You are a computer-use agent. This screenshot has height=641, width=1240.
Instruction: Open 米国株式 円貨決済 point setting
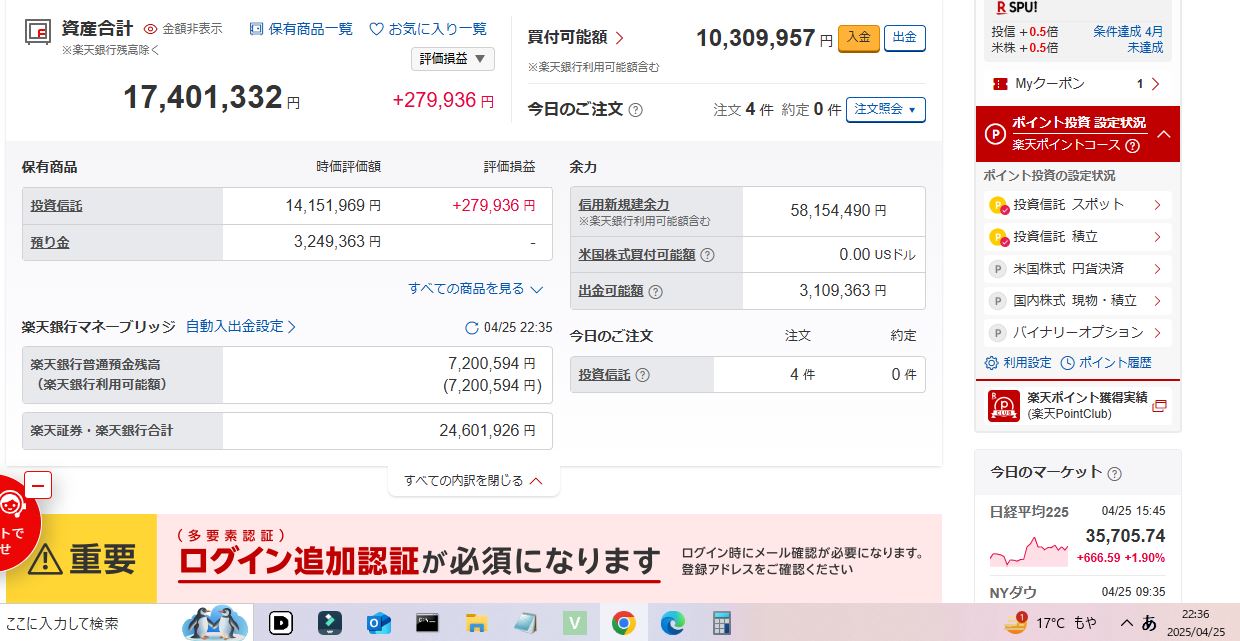pyautogui.click(x=1077, y=269)
